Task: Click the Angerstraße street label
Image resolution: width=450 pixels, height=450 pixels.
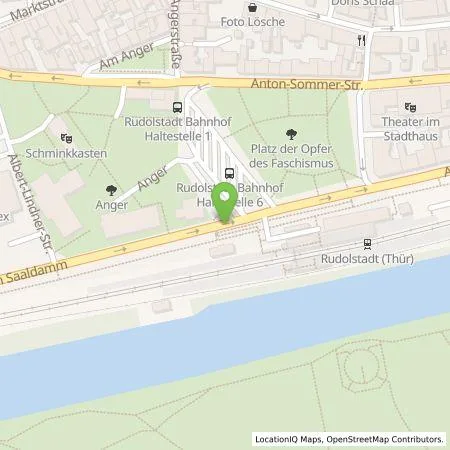Action: tap(177, 34)
